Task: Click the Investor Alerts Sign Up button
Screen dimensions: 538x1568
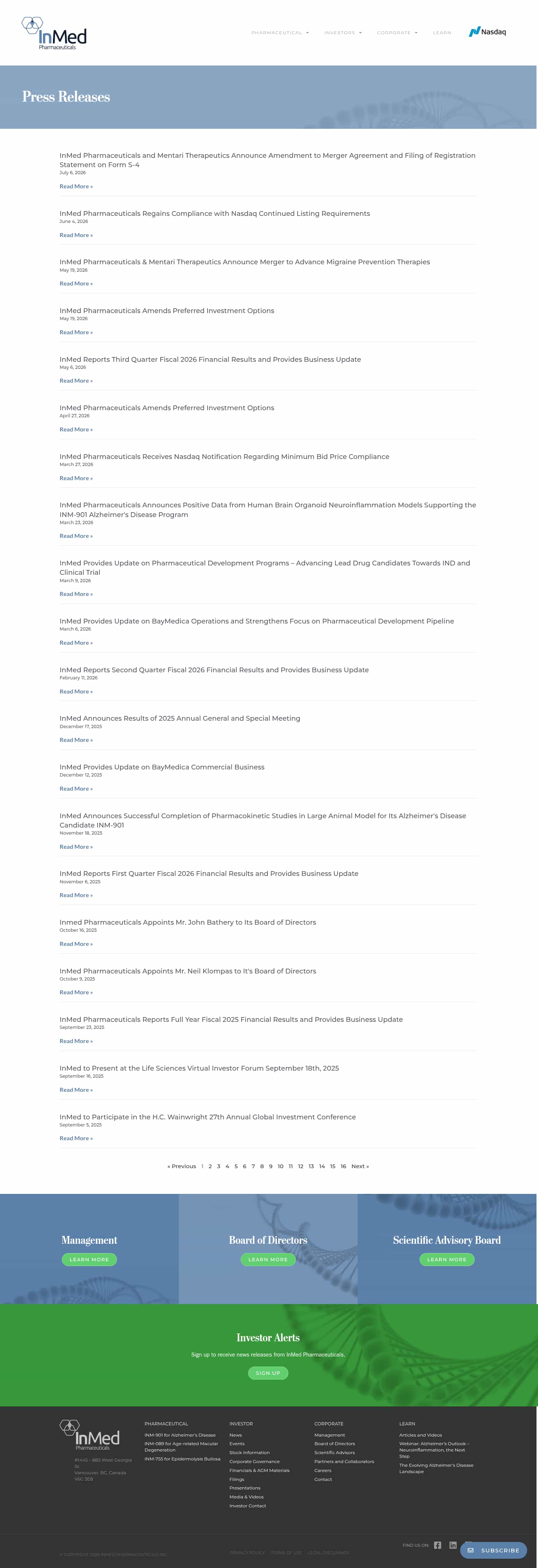Action: (x=268, y=1373)
